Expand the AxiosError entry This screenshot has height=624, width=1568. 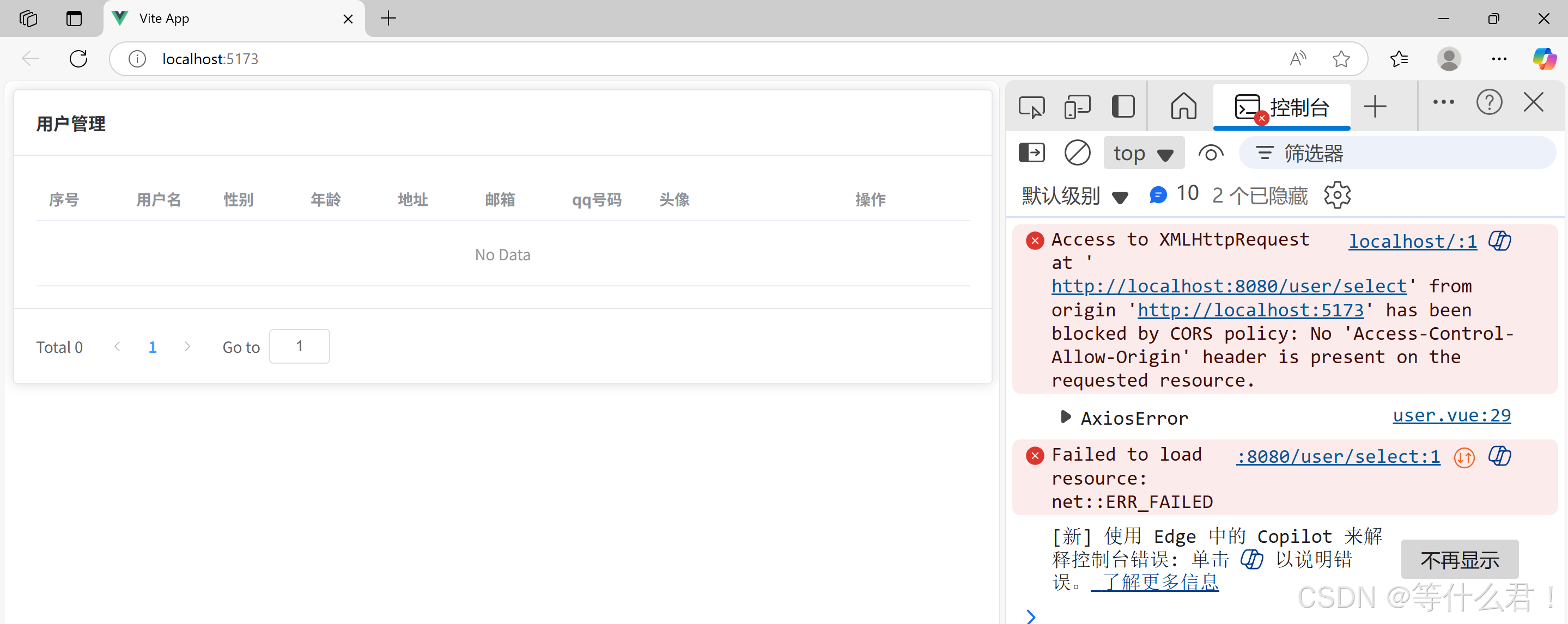(1065, 417)
